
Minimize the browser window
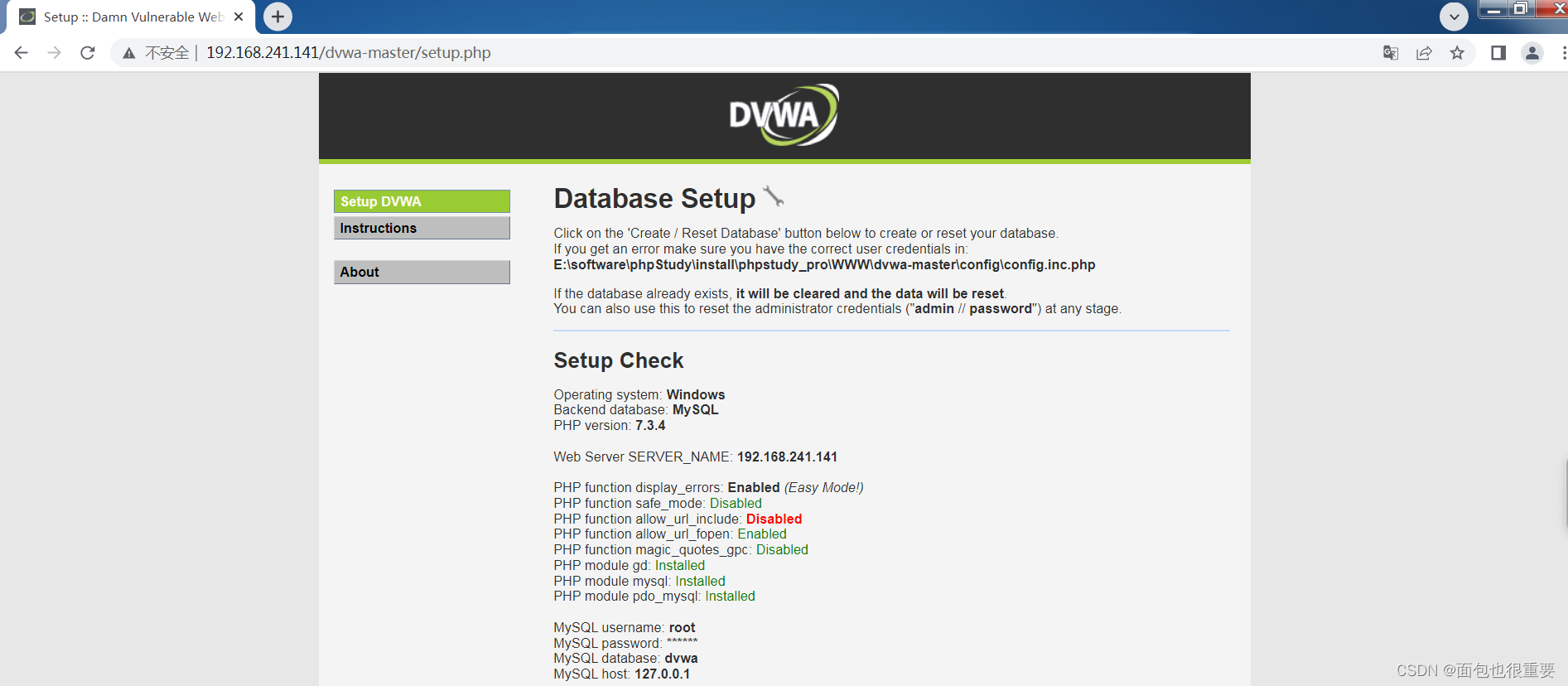(x=1493, y=9)
